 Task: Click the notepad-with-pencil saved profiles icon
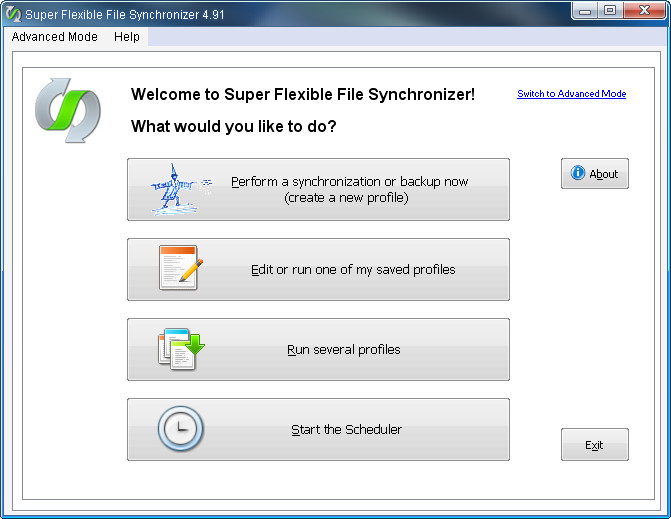pyautogui.click(x=180, y=268)
